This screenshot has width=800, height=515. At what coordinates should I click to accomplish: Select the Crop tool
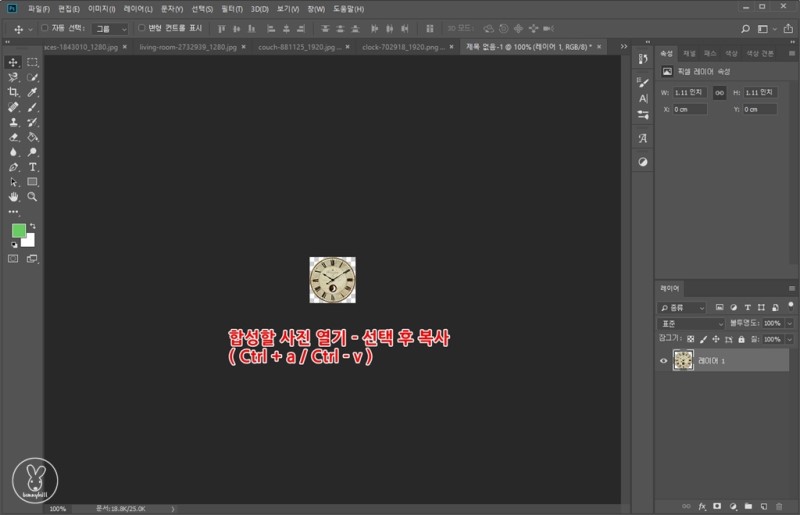coord(14,91)
